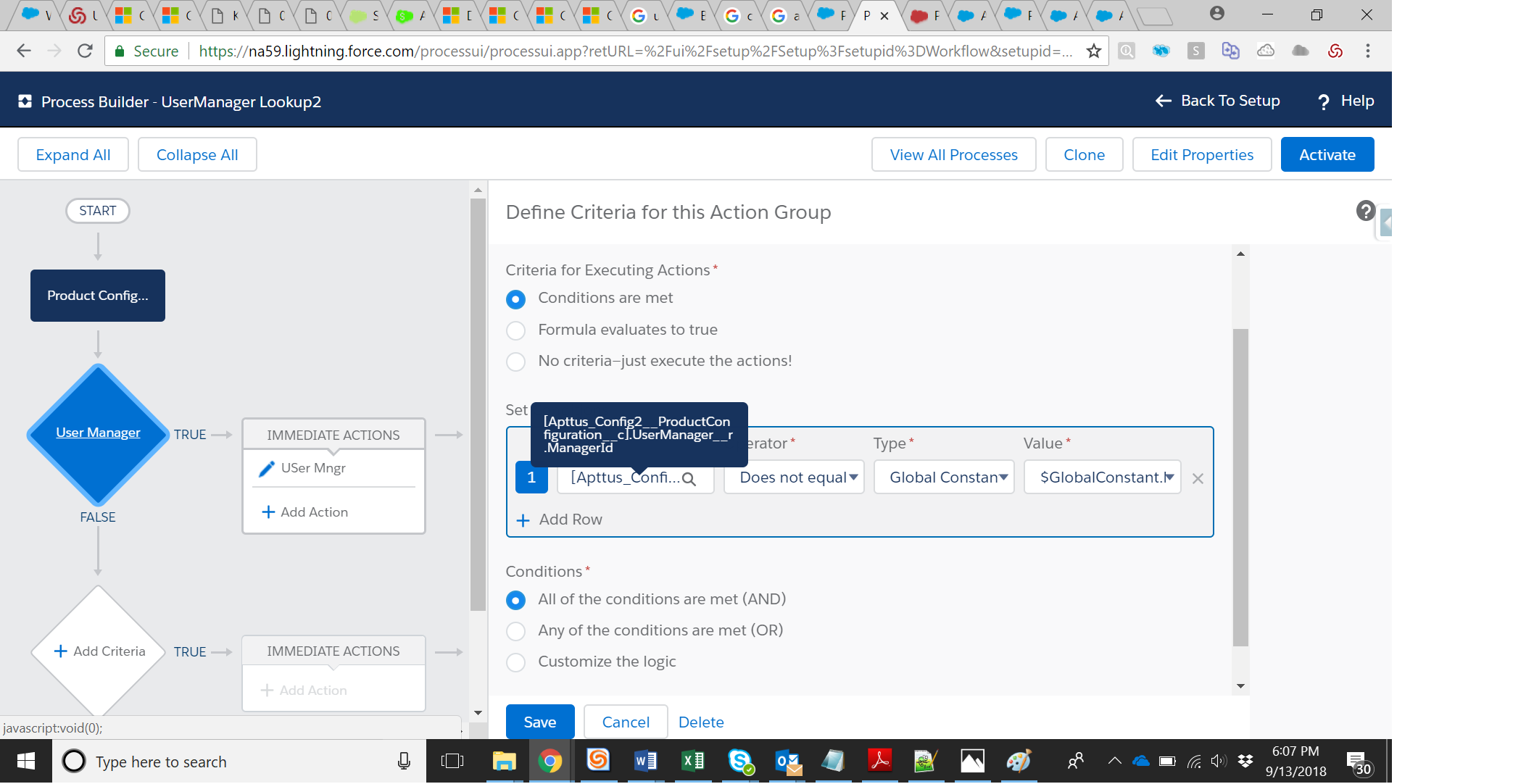The height and width of the screenshot is (784, 1534).
Task: Click the plus icon beside Add Row
Action: (x=523, y=520)
